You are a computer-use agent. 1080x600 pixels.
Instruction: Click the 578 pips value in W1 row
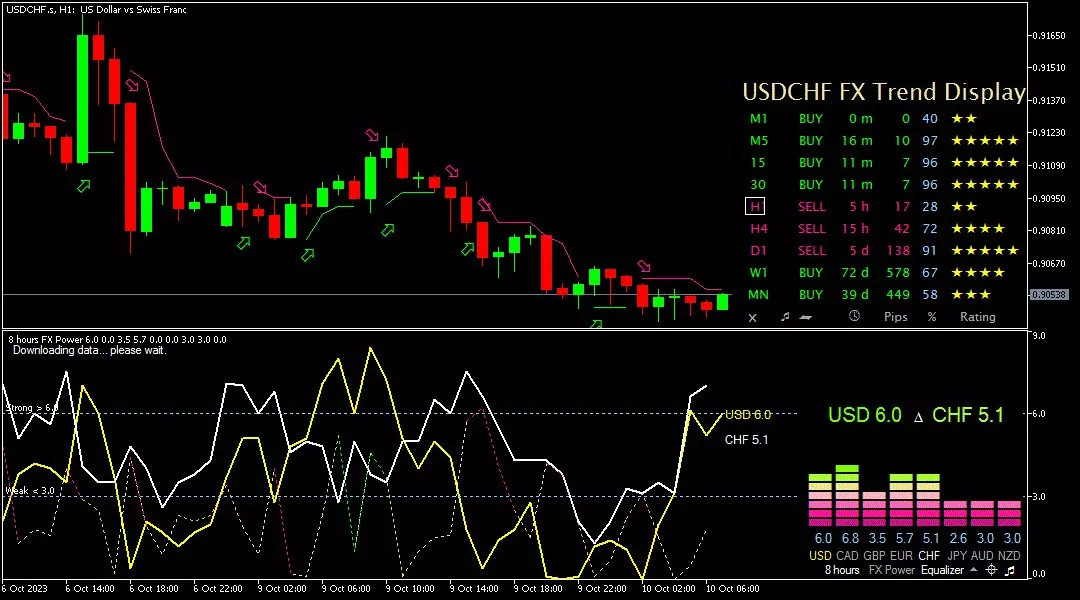coord(897,273)
